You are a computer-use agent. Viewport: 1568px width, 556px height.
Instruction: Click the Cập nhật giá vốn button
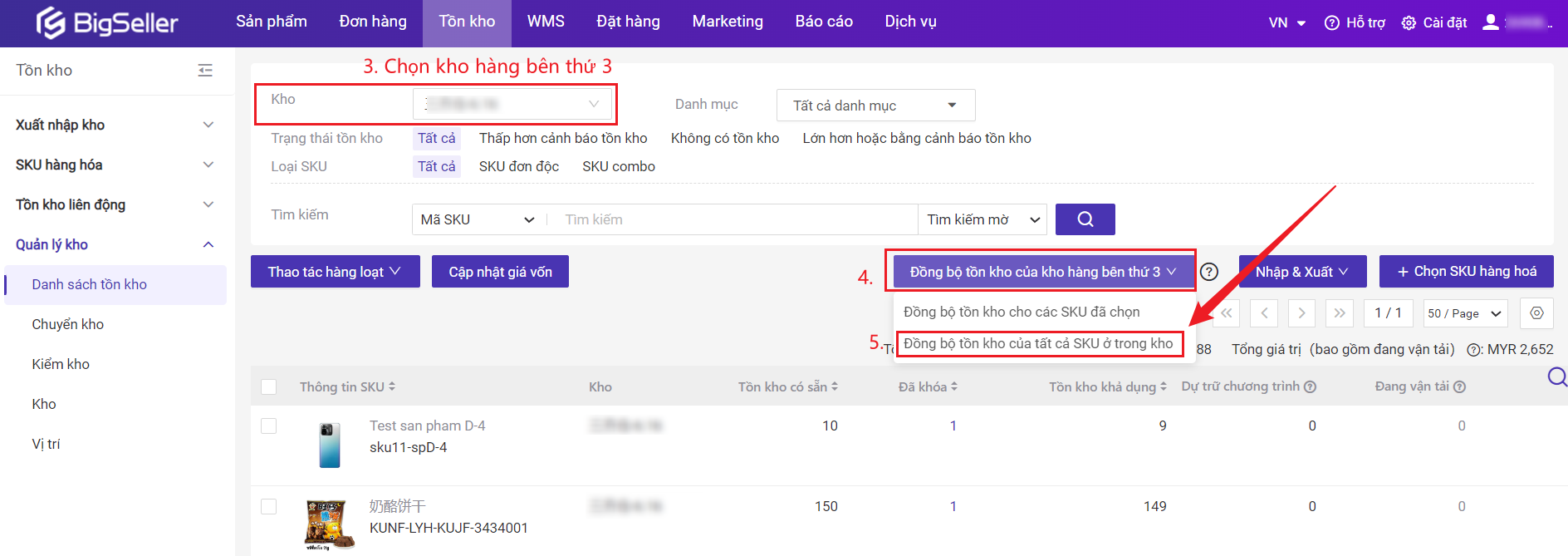click(500, 272)
